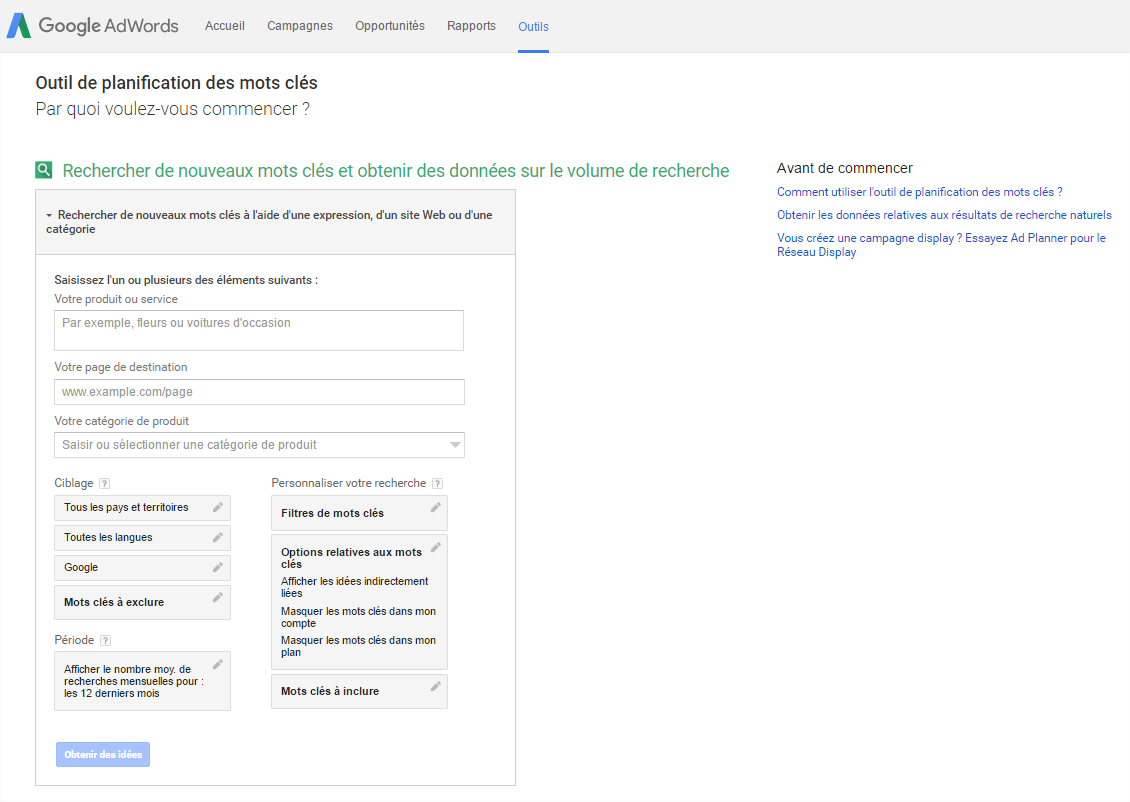Screen dimensions: 1130x802
Task: Go to the Accueil tab
Action: pyautogui.click(x=225, y=26)
